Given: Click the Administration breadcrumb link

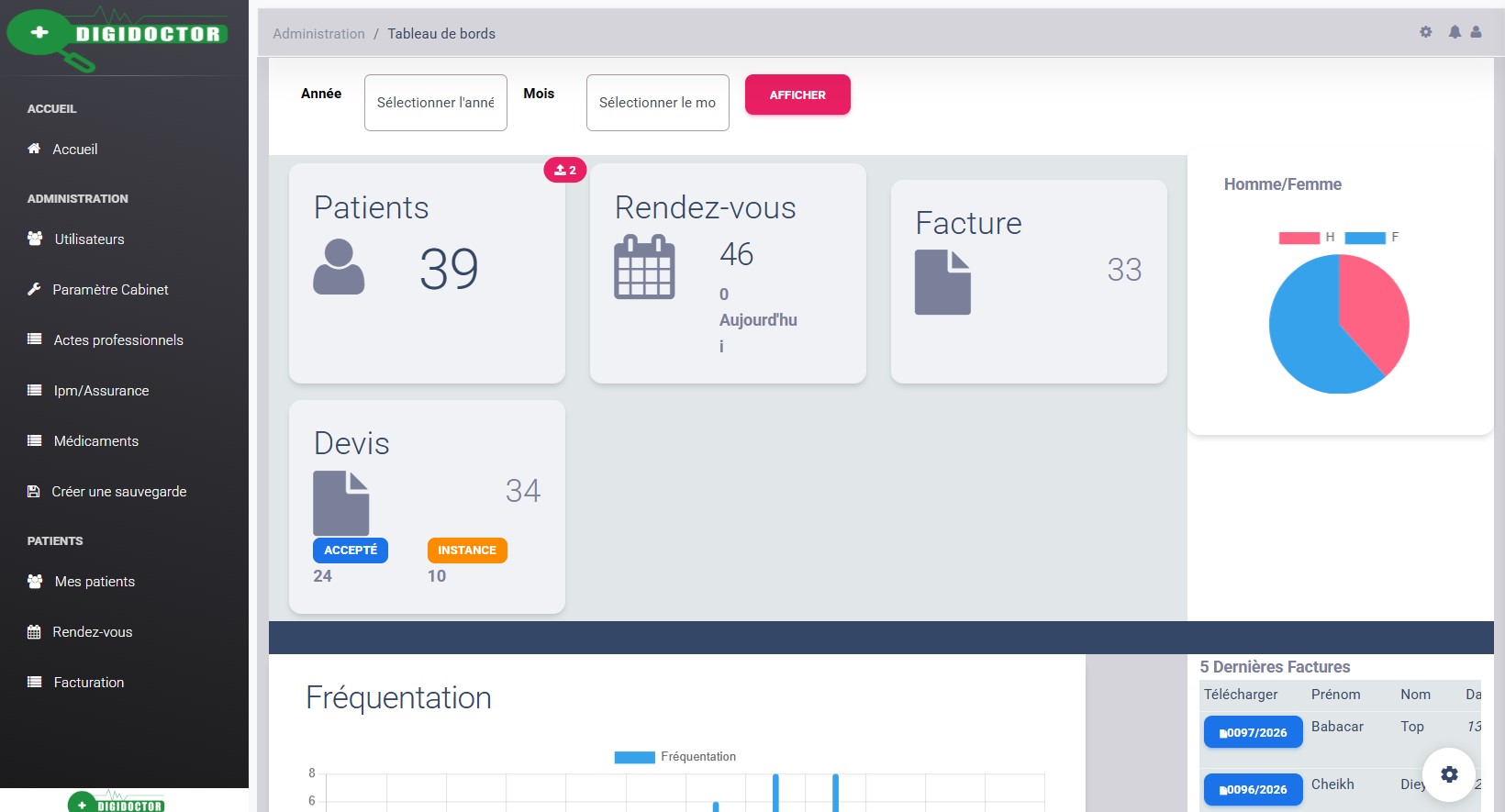Looking at the screenshot, I should click(x=318, y=34).
